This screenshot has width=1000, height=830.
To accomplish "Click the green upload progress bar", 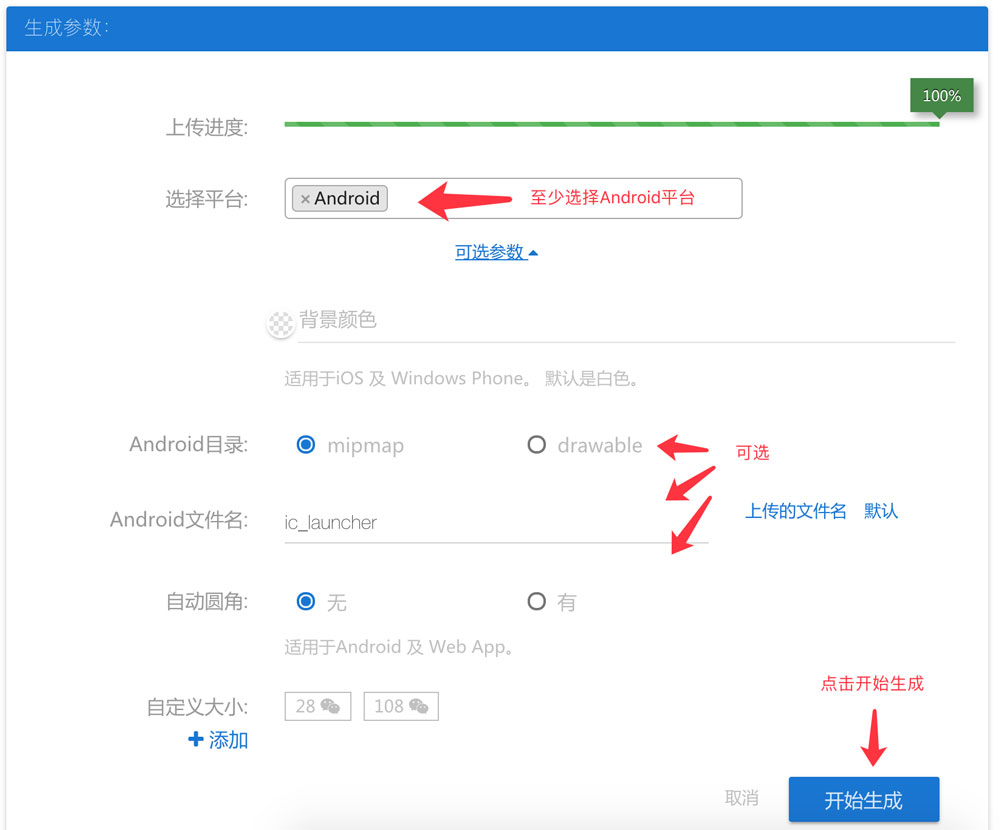I will (x=610, y=124).
